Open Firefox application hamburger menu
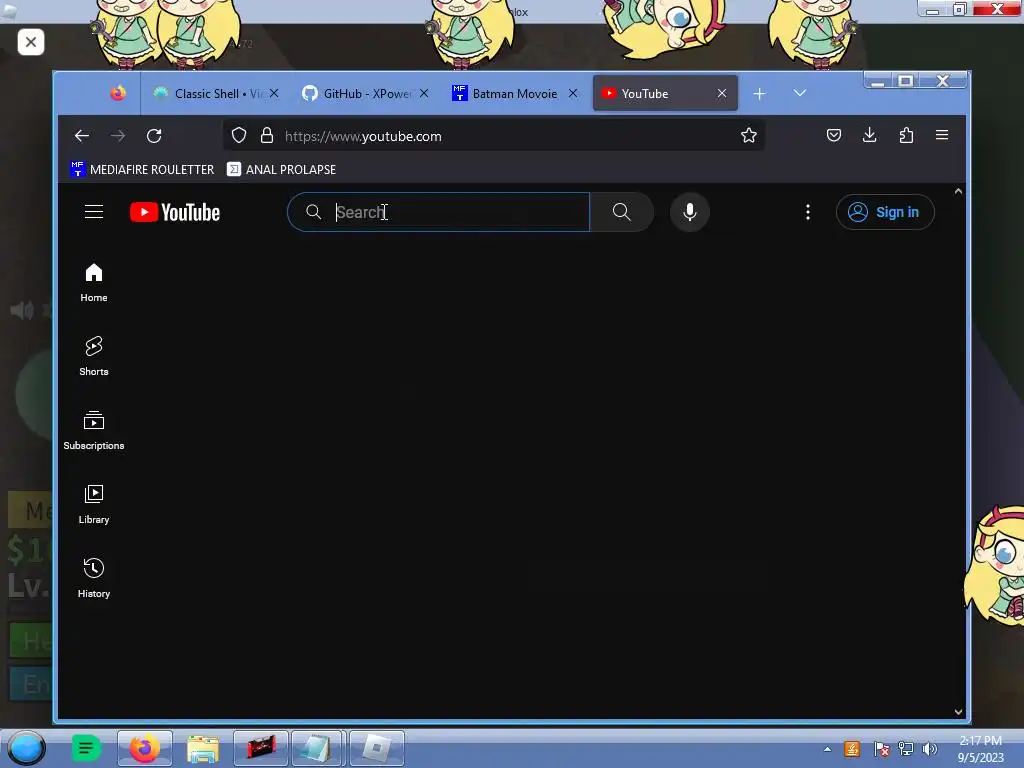 pyautogui.click(x=942, y=135)
